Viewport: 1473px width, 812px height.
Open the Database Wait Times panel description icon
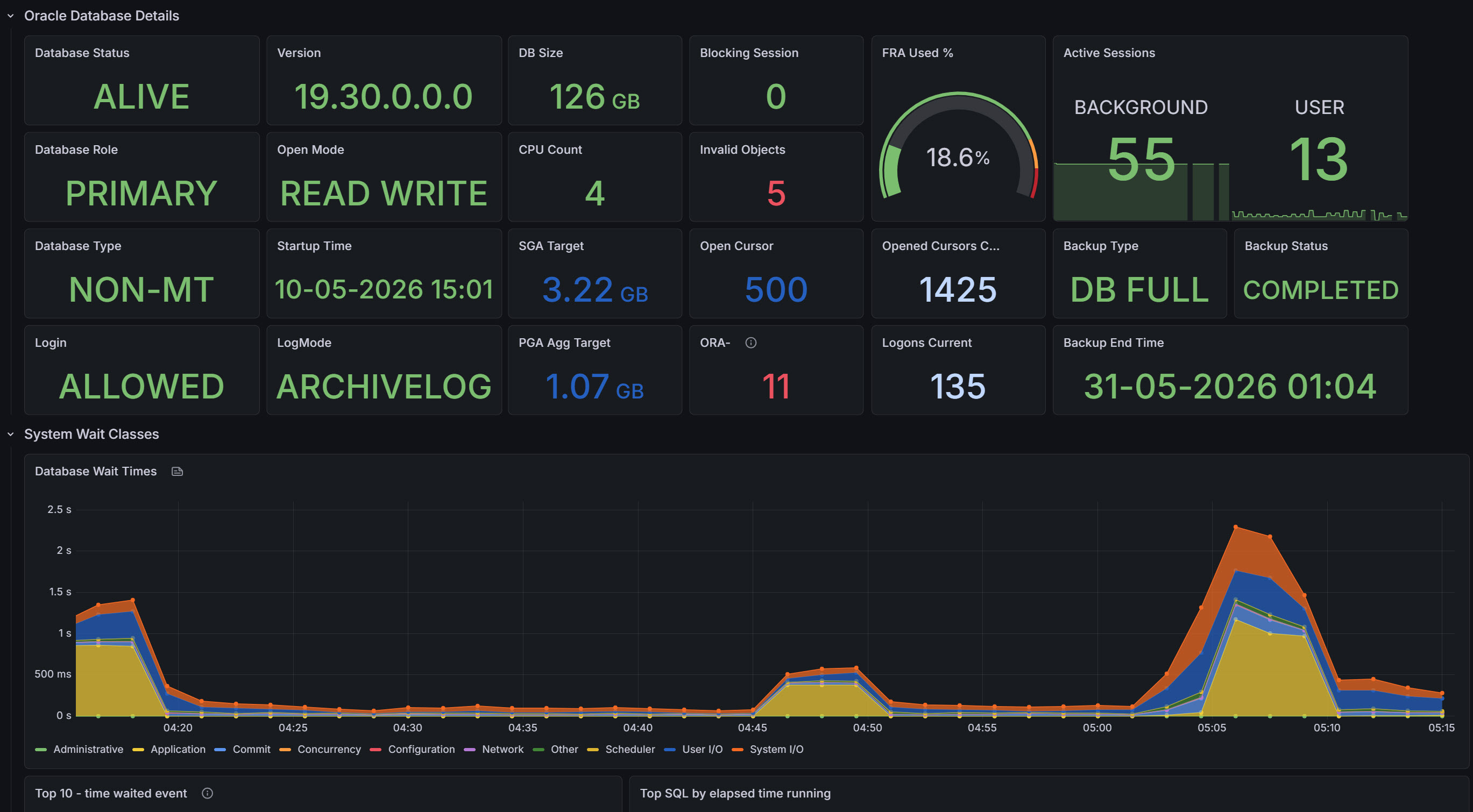pyautogui.click(x=177, y=472)
